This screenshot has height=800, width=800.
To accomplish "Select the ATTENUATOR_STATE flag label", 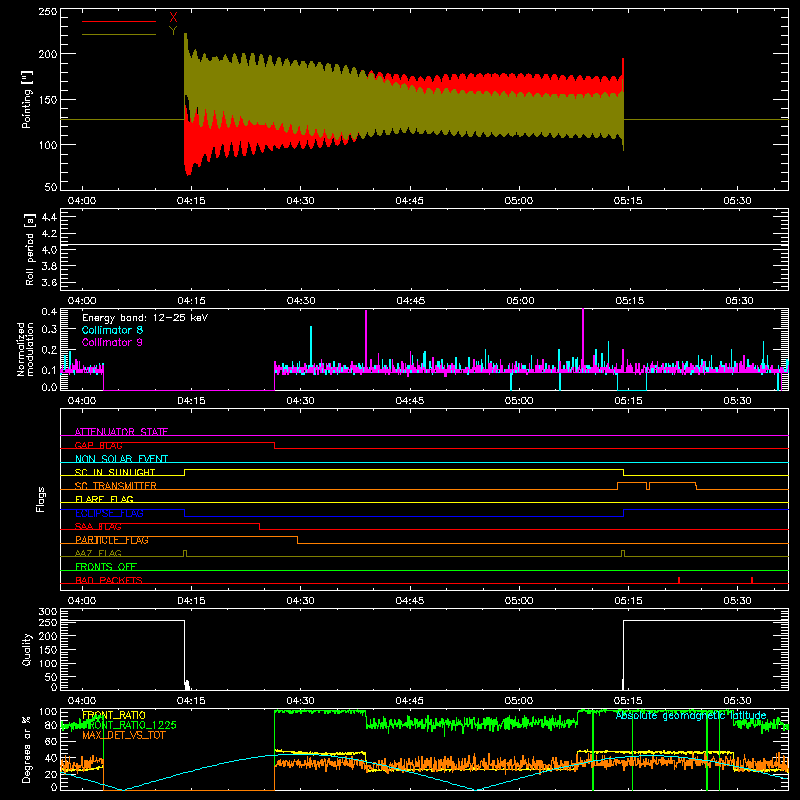I will 121,432.
